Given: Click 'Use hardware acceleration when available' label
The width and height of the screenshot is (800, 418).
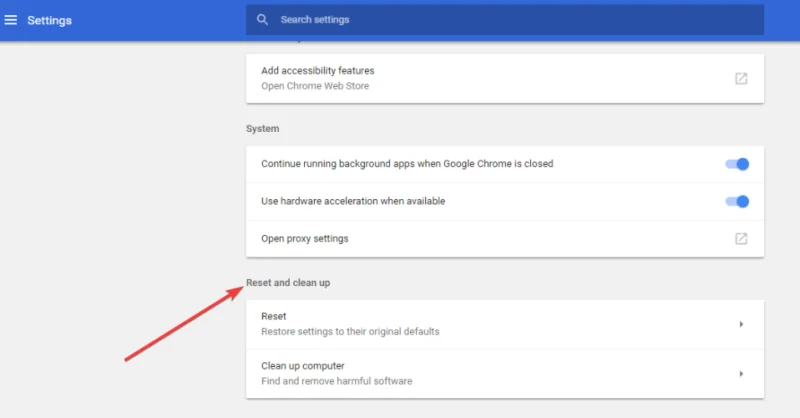Looking at the screenshot, I should (353, 201).
